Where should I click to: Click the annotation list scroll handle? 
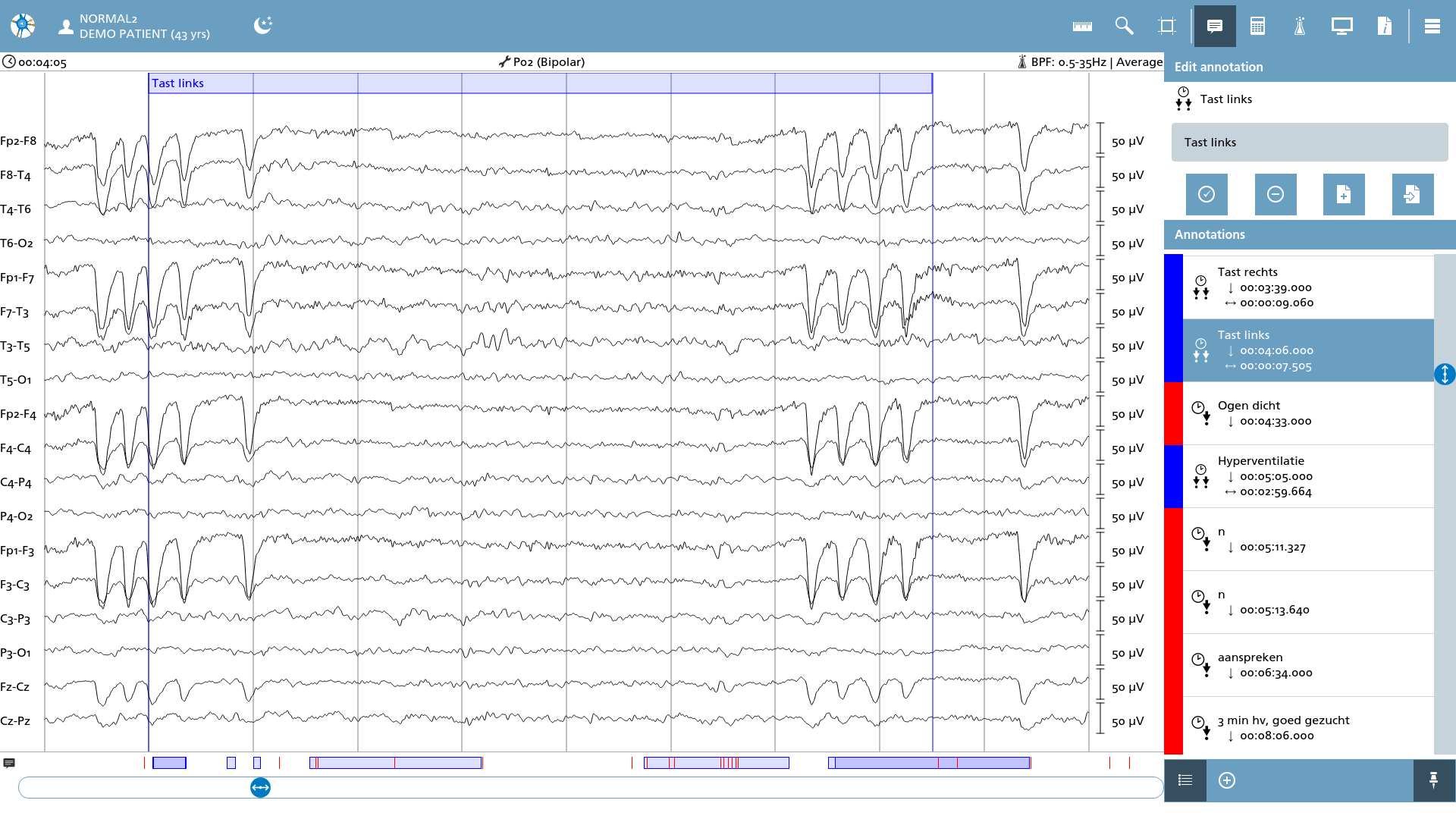coord(1445,375)
